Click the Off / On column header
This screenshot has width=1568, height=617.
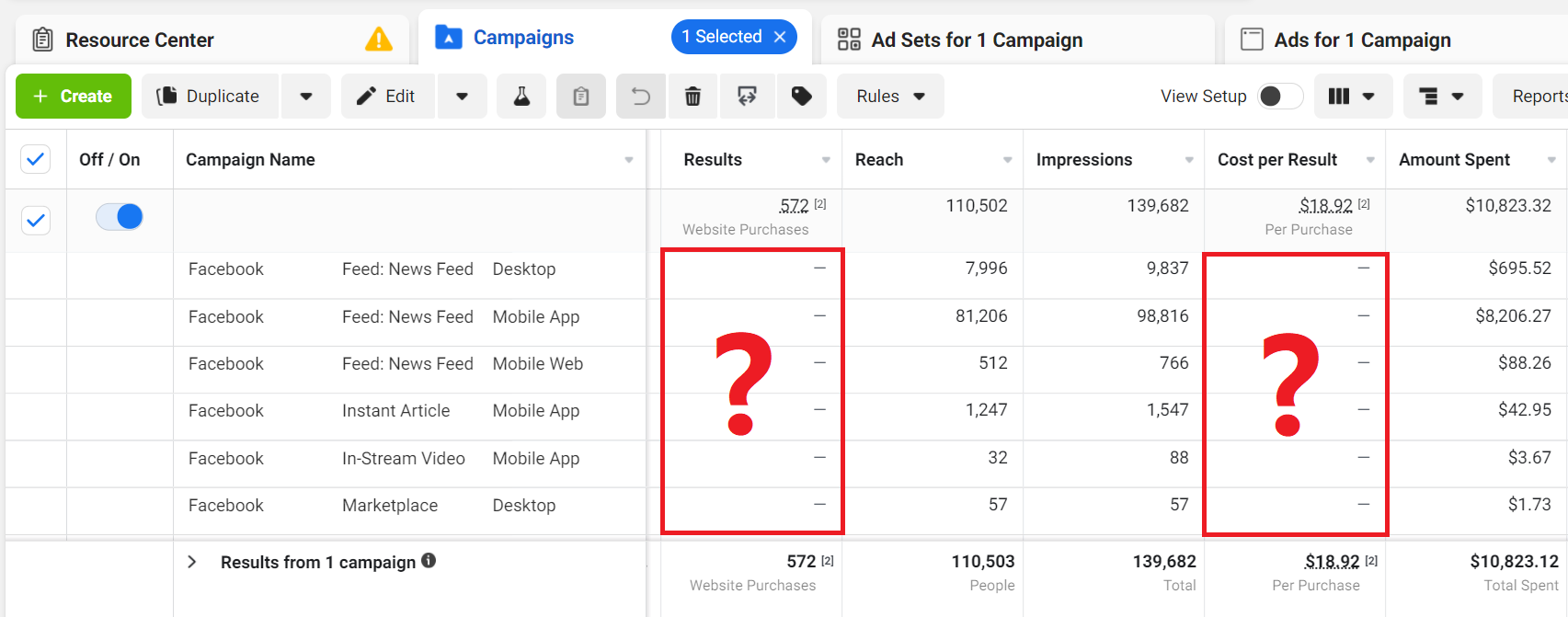(109, 160)
